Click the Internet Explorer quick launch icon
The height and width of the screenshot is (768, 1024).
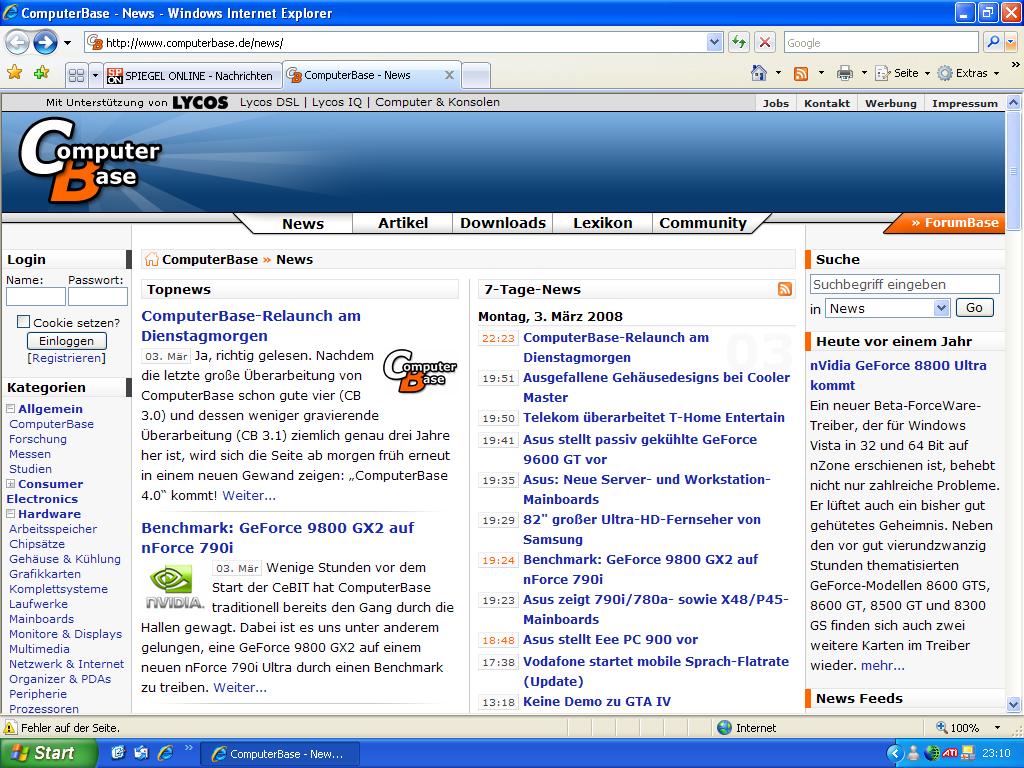pos(165,753)
